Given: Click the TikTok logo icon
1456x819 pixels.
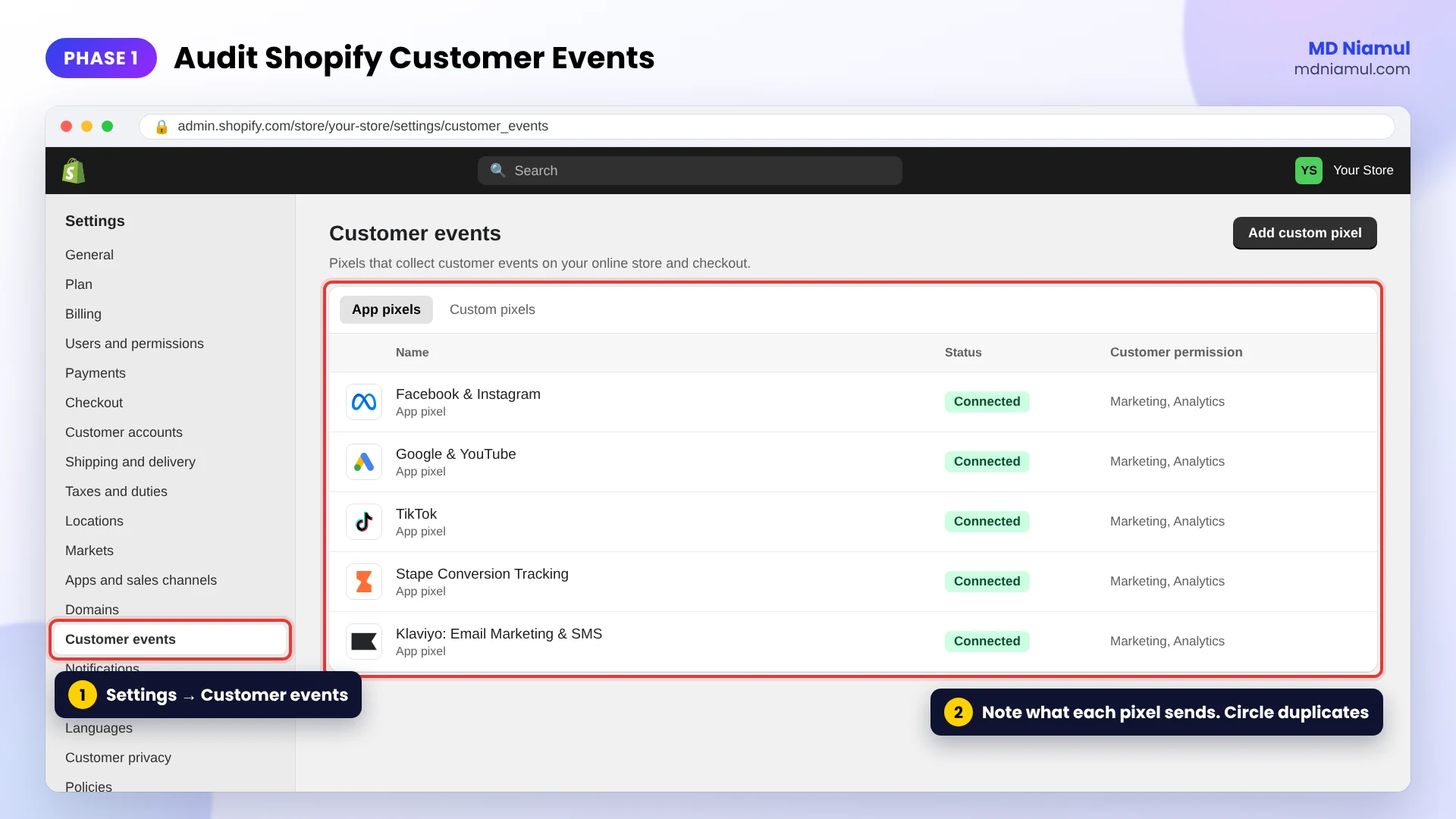Looking at the screenshot, I should click(364, 522).
